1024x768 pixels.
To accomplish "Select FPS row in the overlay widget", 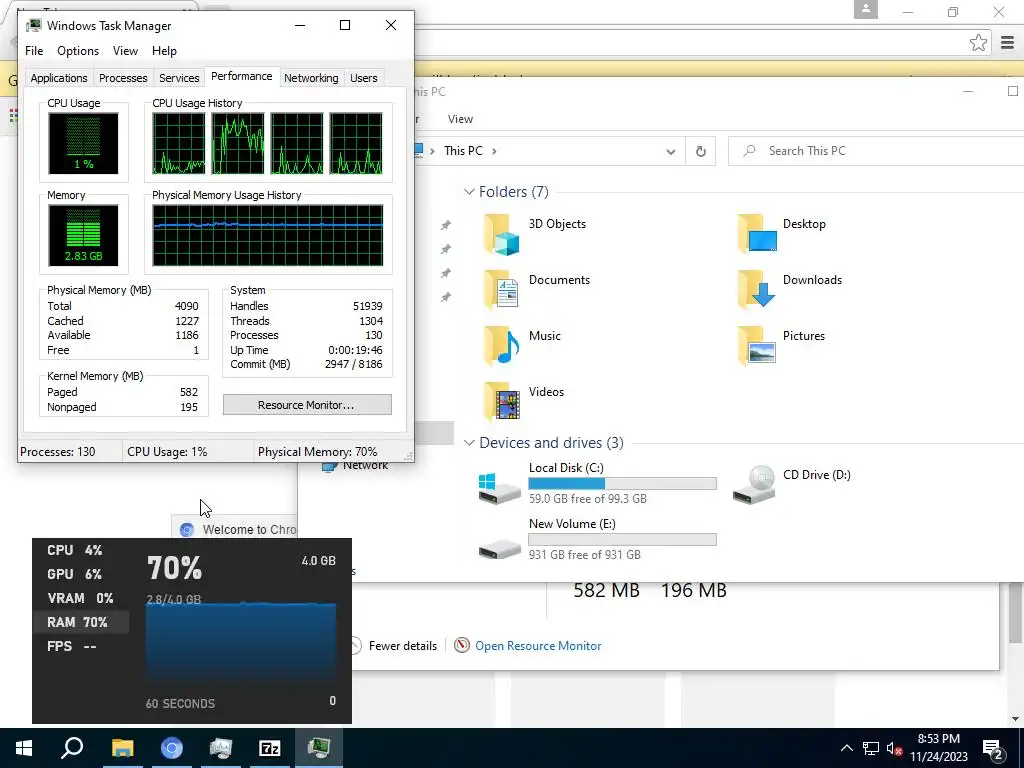I will tap(80, 647).
